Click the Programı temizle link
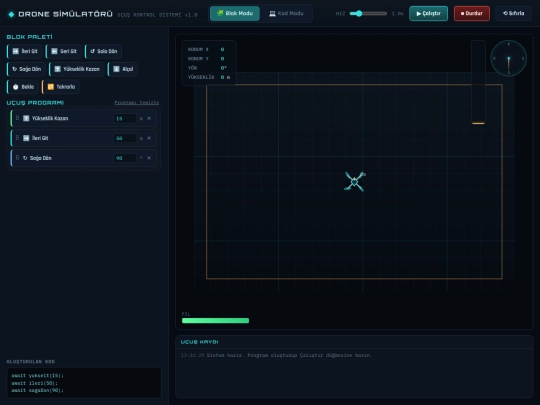 (137, 103)
